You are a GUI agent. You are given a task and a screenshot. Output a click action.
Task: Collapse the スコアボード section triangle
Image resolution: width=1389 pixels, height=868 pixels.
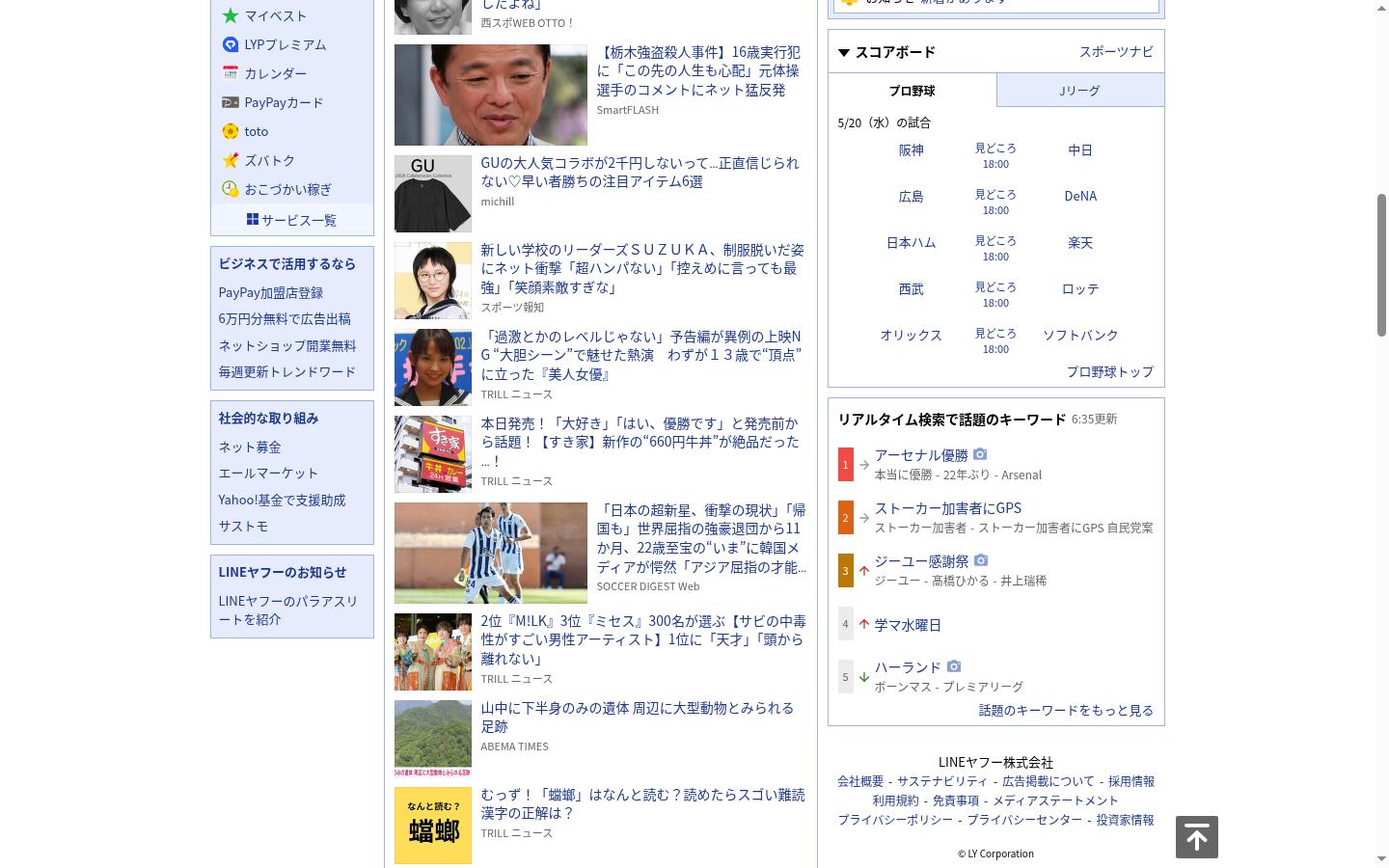click(844, 53)
